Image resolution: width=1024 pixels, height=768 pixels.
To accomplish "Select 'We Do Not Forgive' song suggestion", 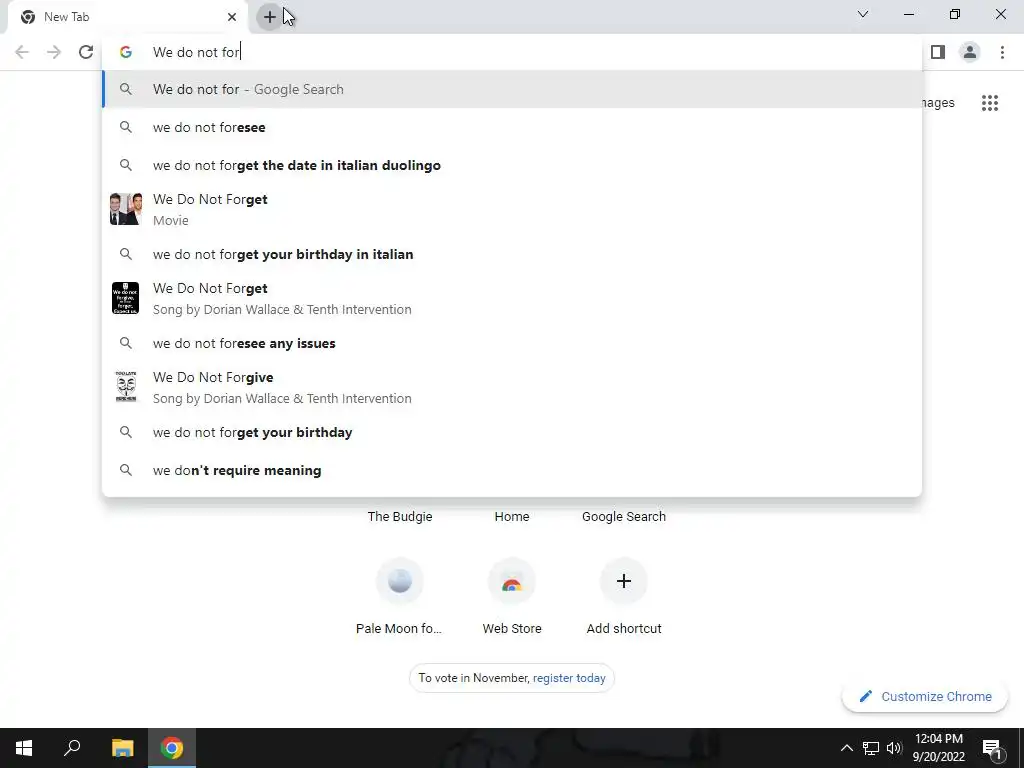I will (512, 387).
